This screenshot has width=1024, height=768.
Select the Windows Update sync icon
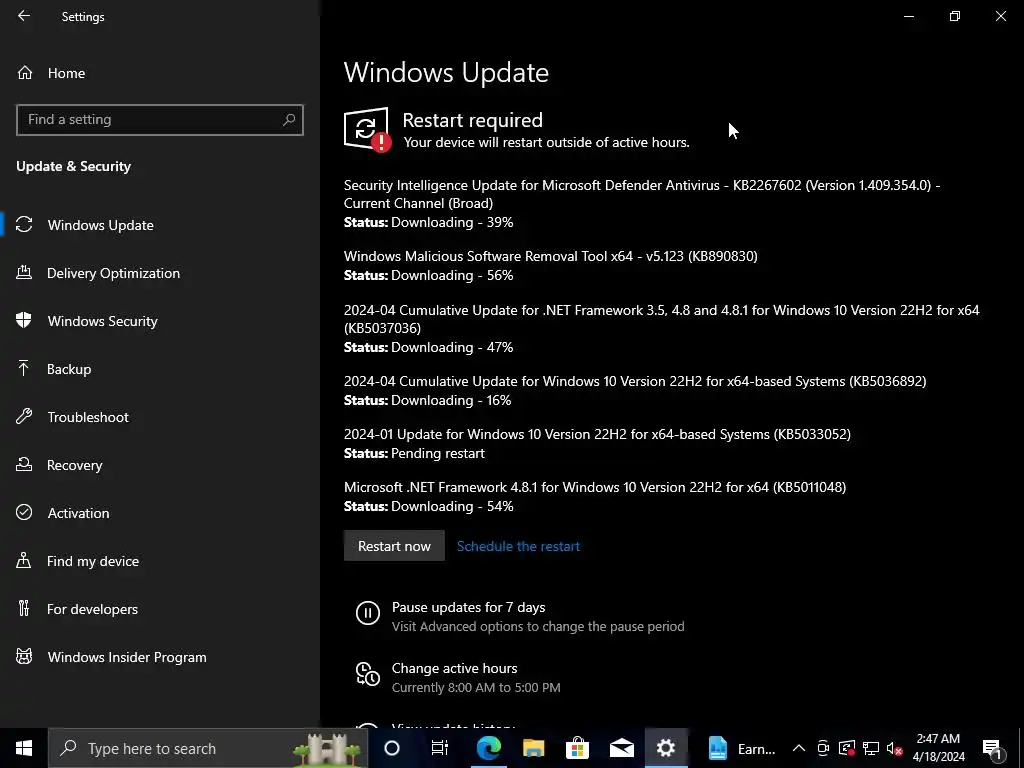coord(24,225)
